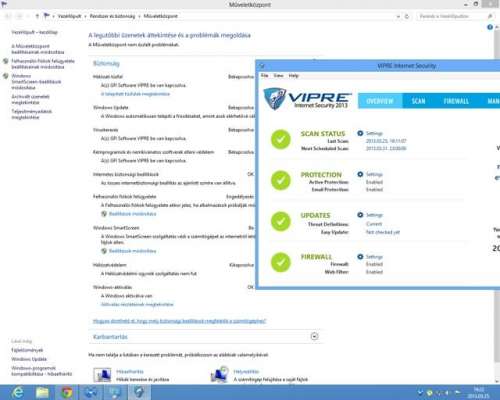Image resolution: width=500 pixels, height=400 pixels.
Task: Open the Settings link under Updates
Action: (x=374, y=215)
